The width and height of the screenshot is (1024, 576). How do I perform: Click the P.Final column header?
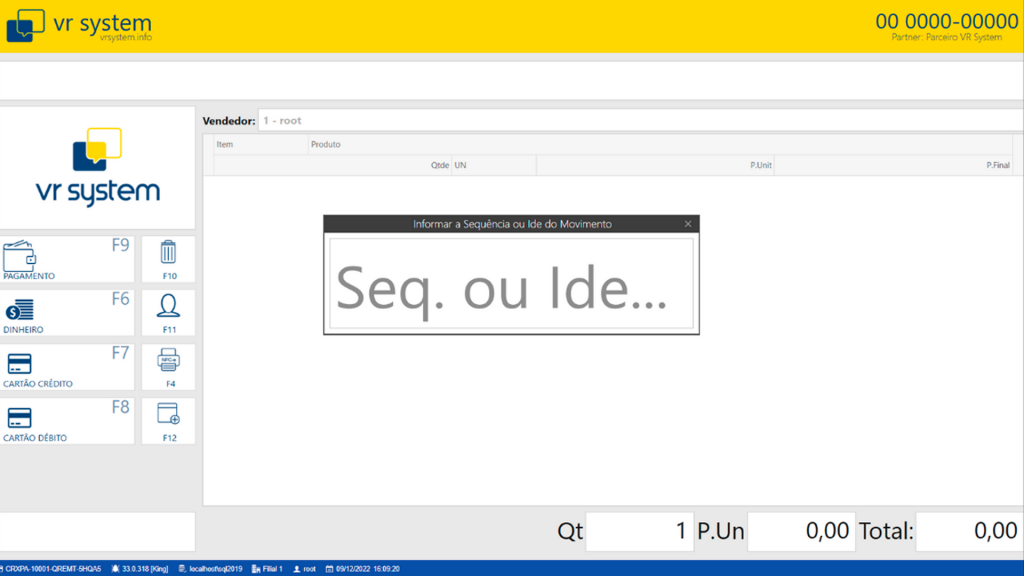pos(997,165)
